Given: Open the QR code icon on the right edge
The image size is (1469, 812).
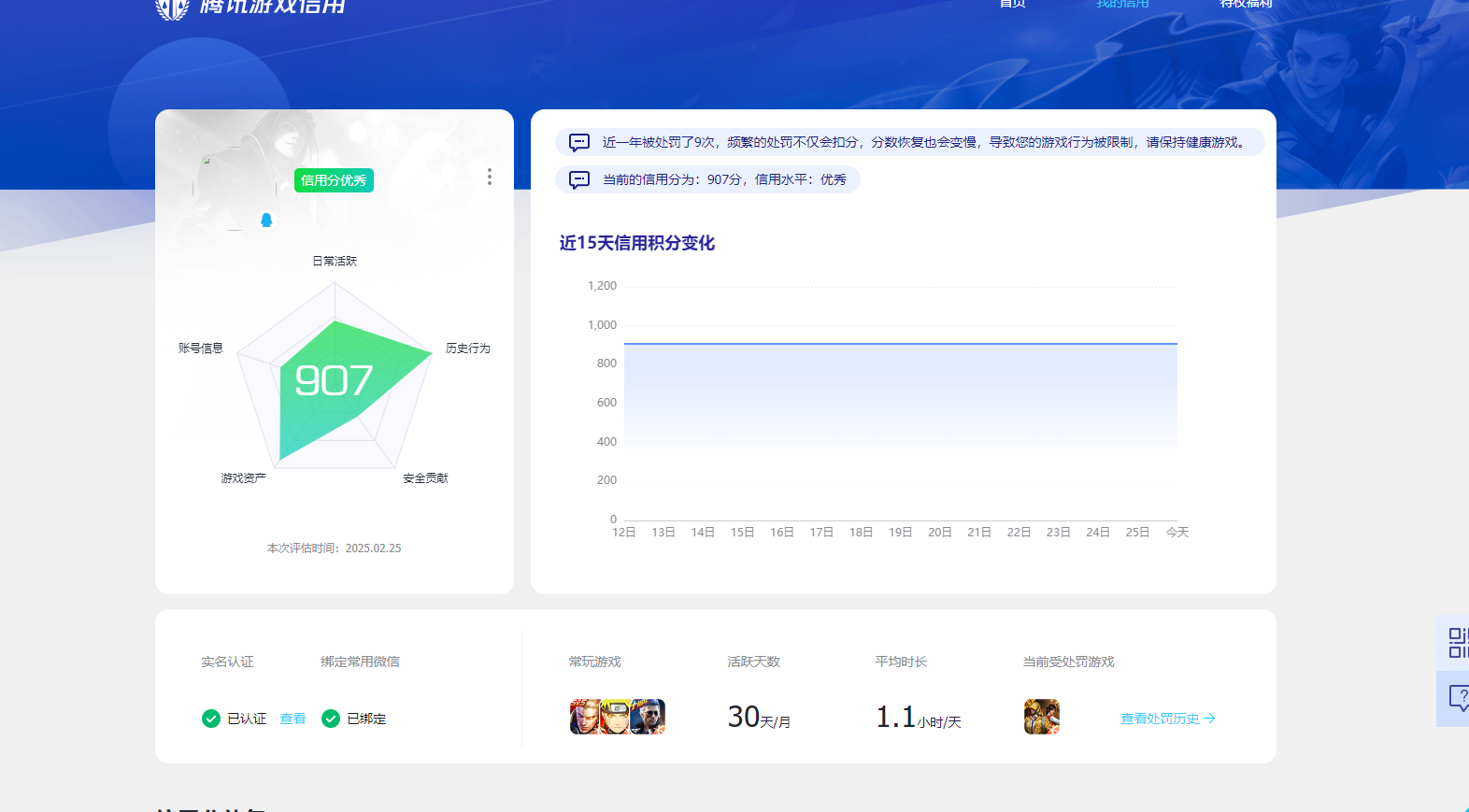Looking at the screenshot, I should (1457, 643).
